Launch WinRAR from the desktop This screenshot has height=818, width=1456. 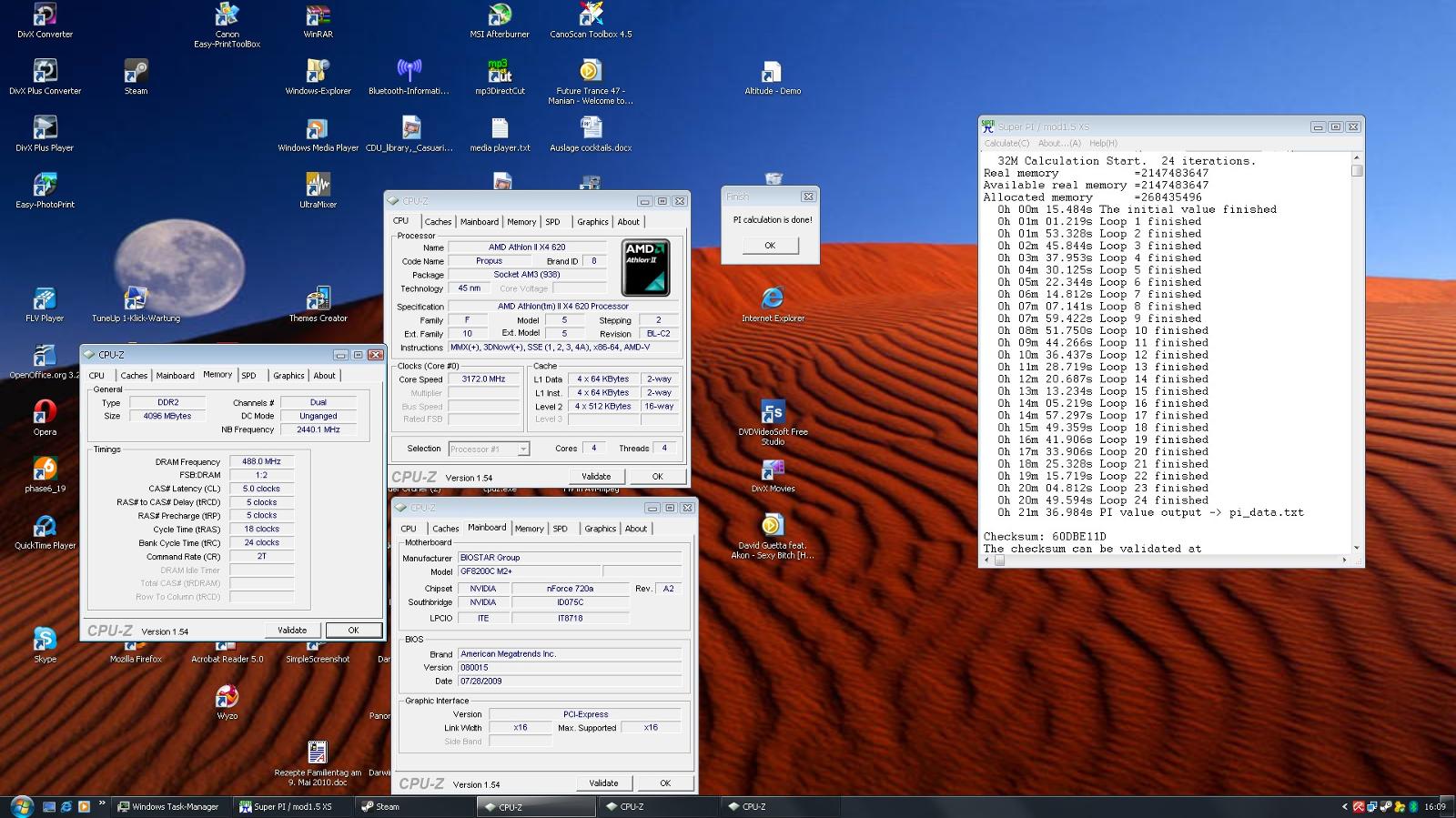318,20
